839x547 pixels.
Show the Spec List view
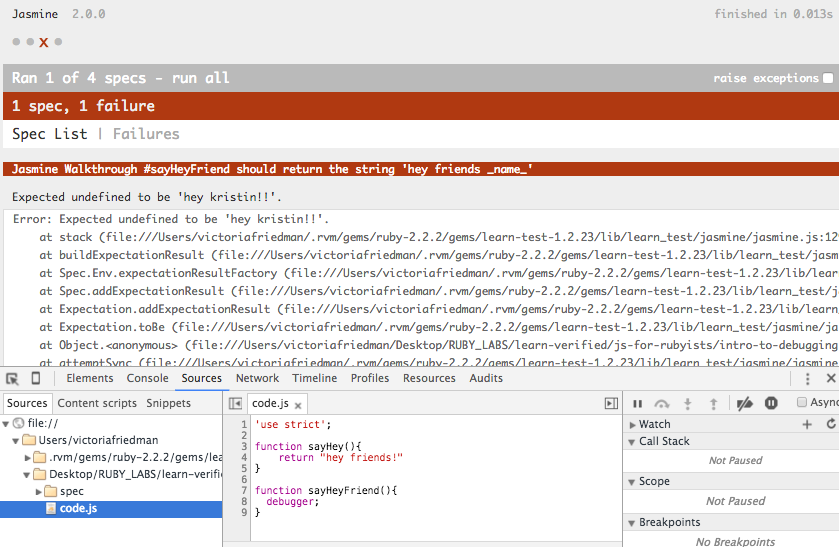click(x=50, y=134)
